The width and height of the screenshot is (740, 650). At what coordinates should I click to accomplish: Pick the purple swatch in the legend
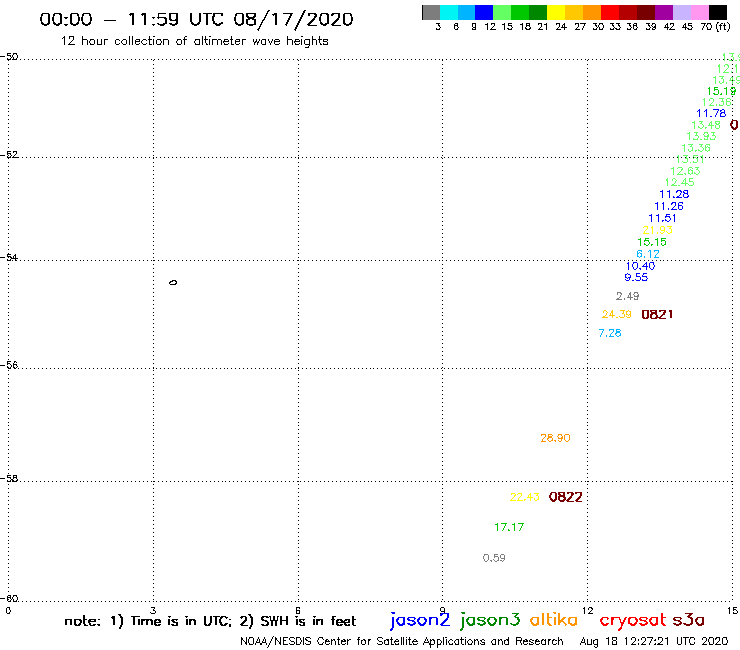[664, 12]
